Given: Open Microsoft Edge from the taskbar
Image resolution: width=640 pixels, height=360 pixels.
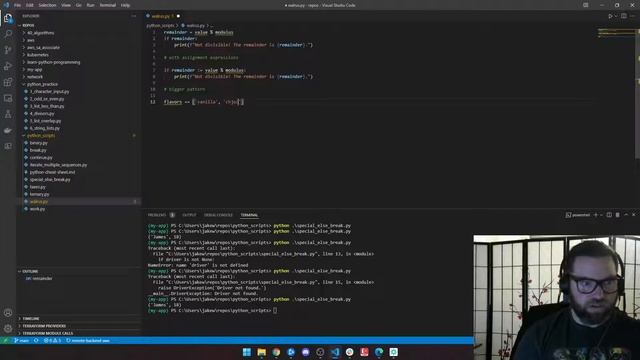Looking at the screenshot, I should (x=379, y=352).
